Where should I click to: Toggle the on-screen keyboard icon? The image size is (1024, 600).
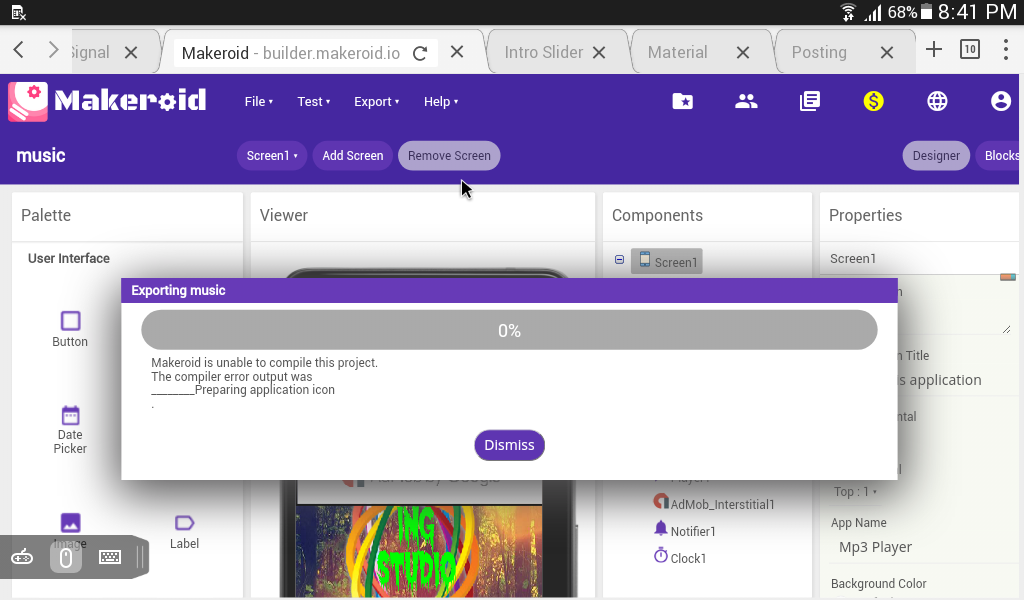[x=110, y=557]
